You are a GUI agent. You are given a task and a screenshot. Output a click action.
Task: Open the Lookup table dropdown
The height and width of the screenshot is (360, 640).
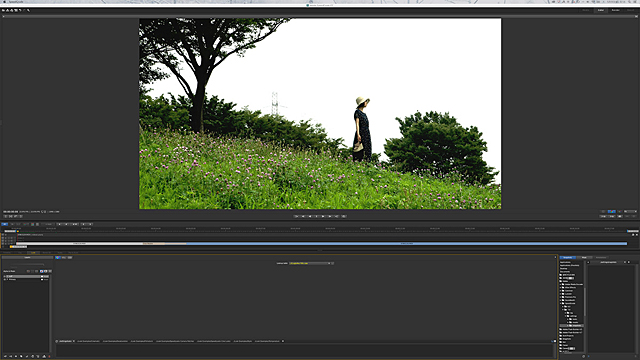pos(310,263)
